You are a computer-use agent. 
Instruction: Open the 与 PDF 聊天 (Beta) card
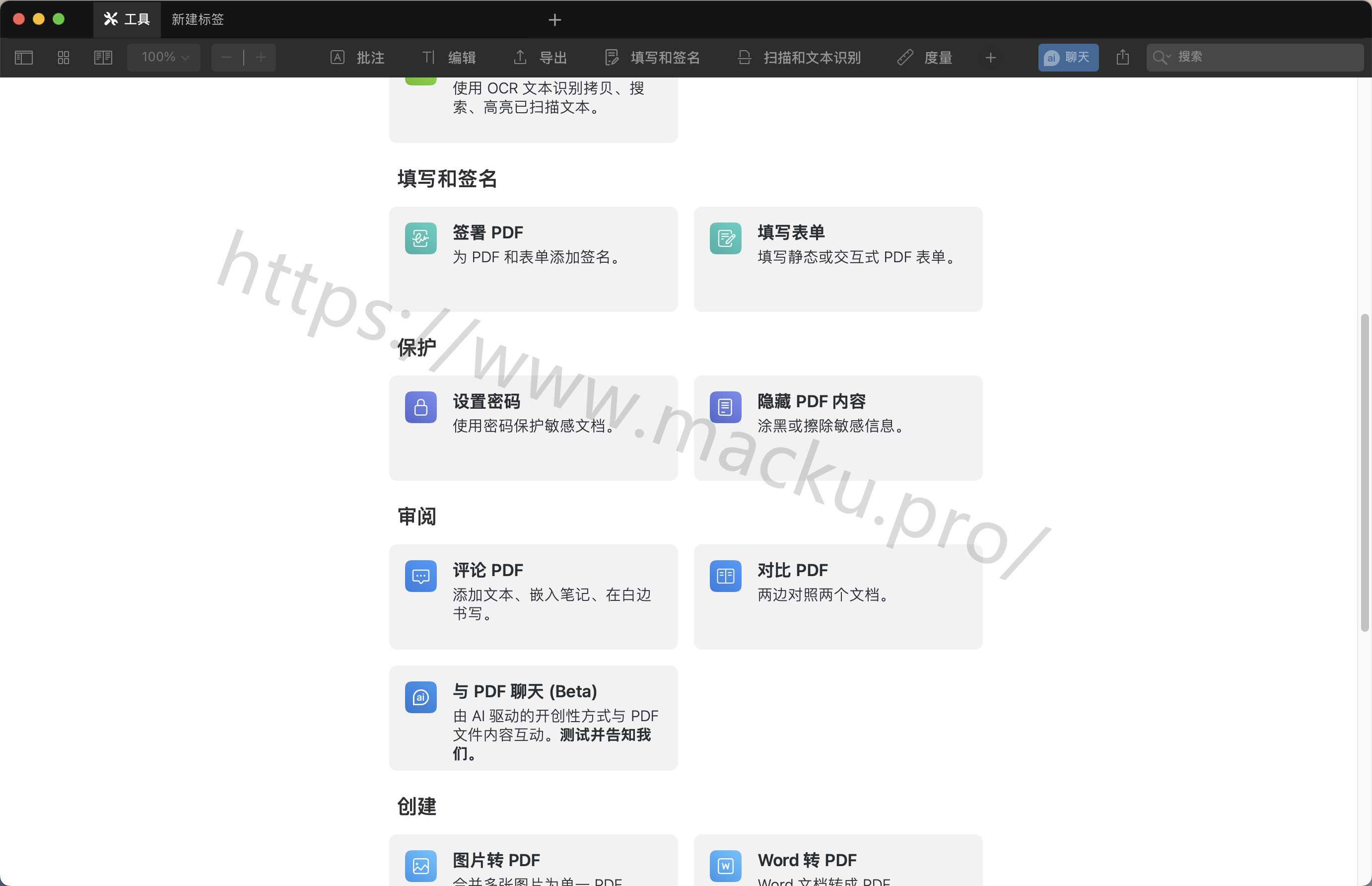(x=533, y=718)
